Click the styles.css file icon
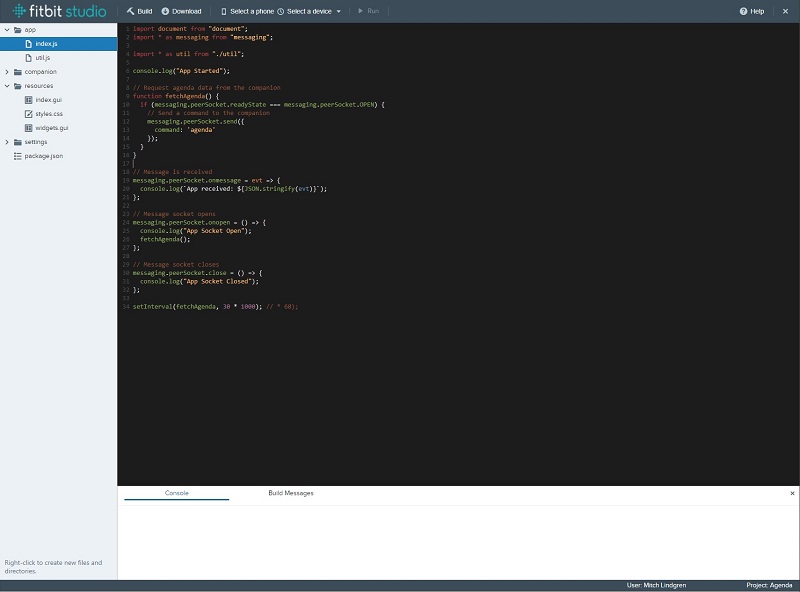 tap(29, 114)
